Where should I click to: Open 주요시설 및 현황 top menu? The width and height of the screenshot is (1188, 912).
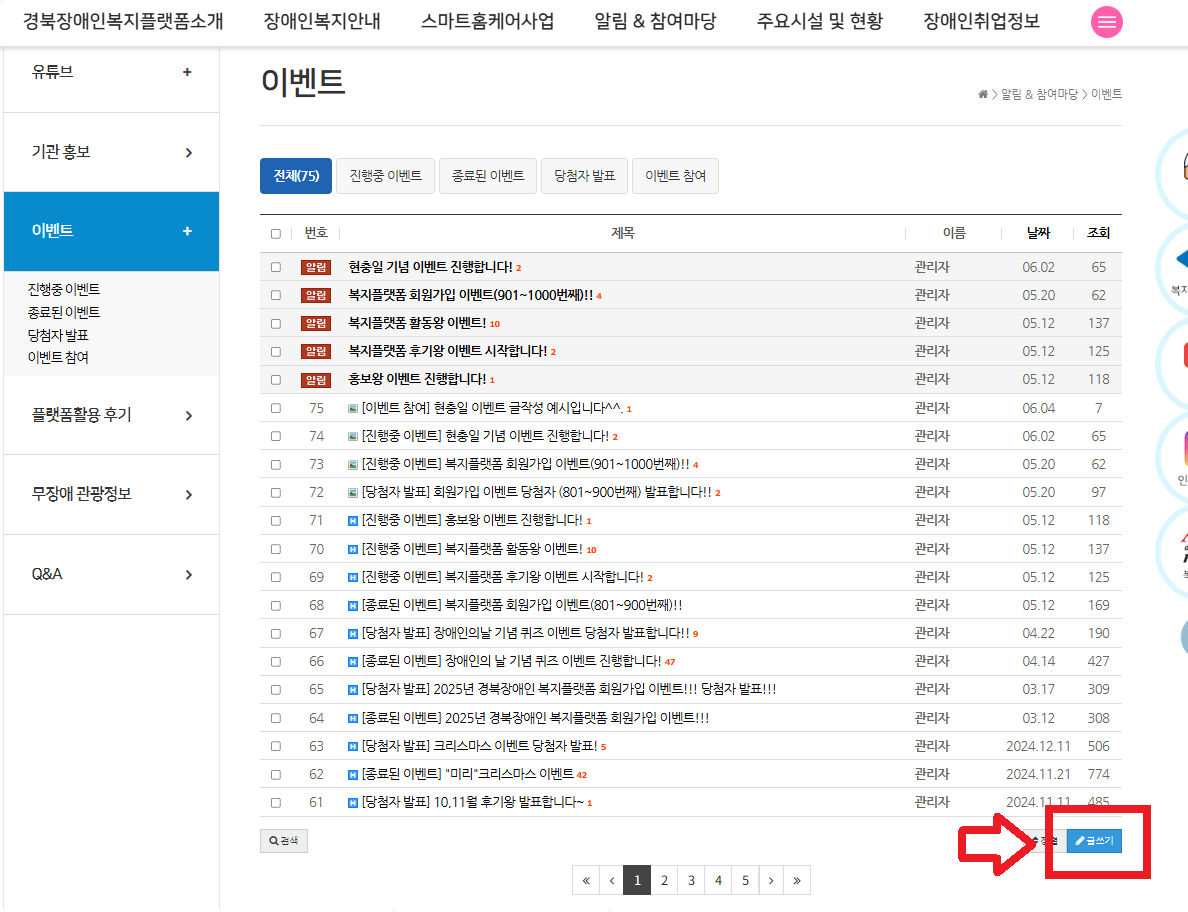click(820, 21)
